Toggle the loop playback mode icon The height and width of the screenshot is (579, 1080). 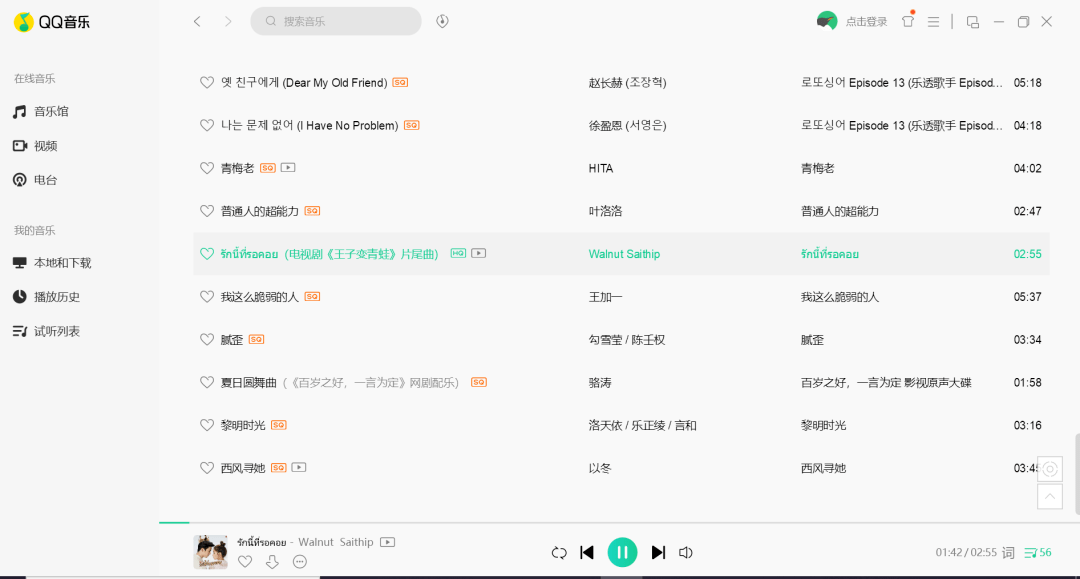pos(559,552)
